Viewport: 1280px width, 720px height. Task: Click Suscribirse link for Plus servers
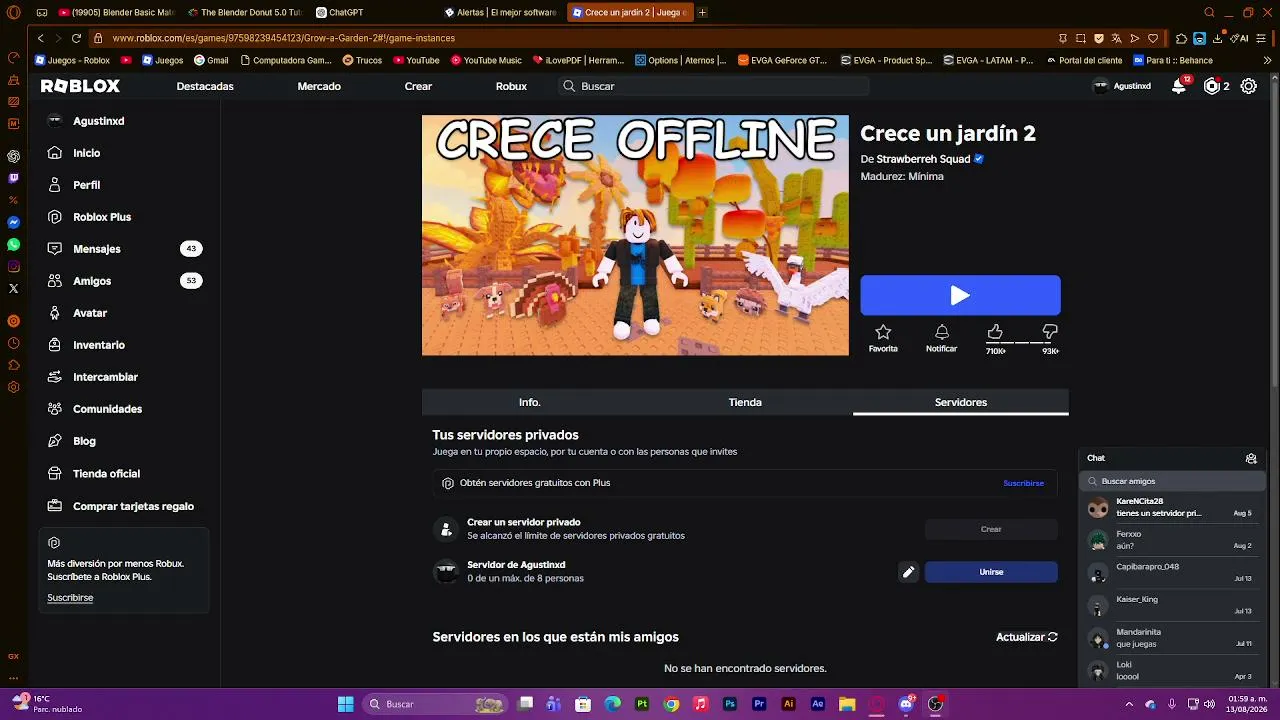(1023, 483)
